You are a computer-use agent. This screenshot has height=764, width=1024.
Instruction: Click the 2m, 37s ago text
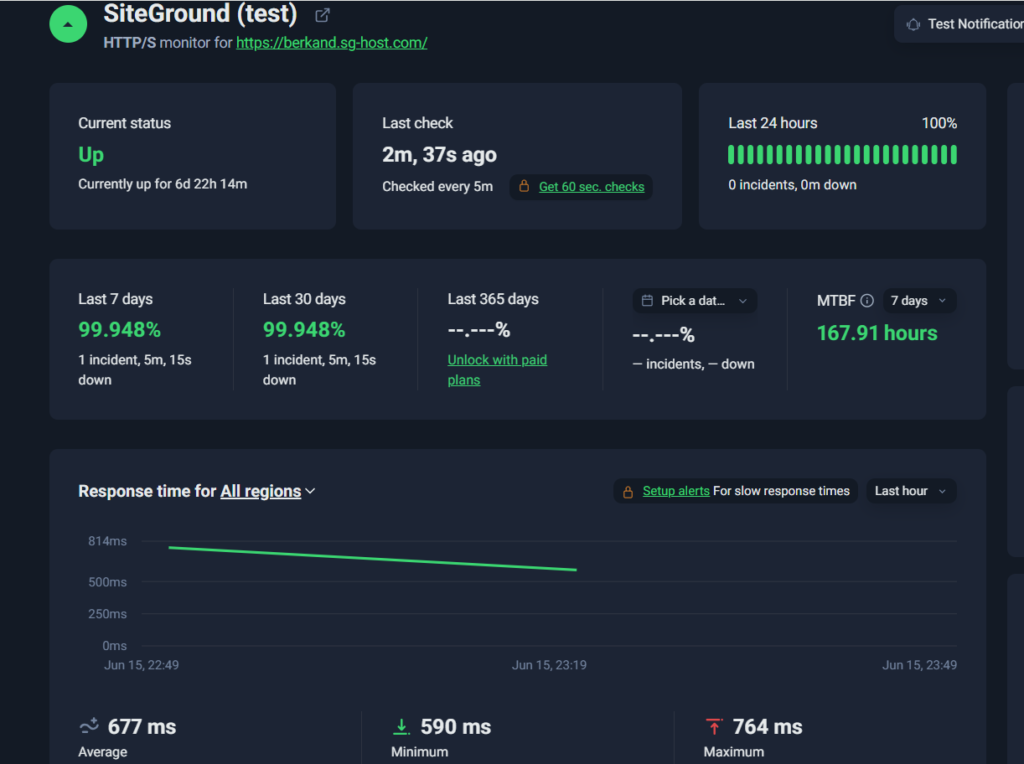click(x=439, y=155)
